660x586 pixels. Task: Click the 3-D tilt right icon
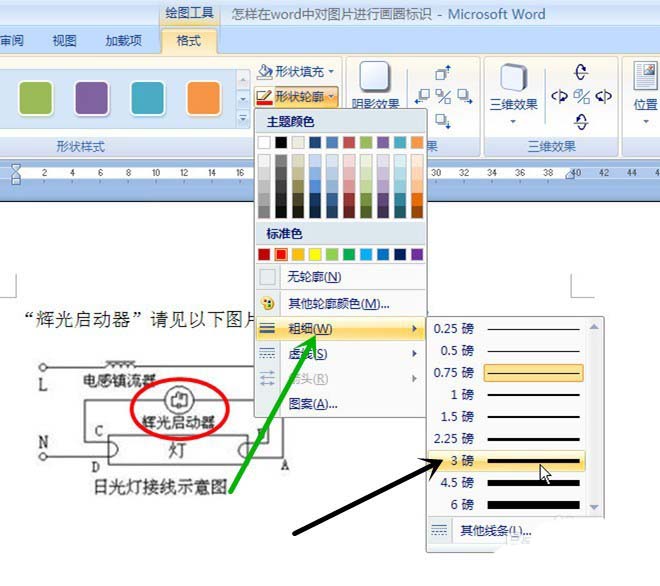pos(604,97)
